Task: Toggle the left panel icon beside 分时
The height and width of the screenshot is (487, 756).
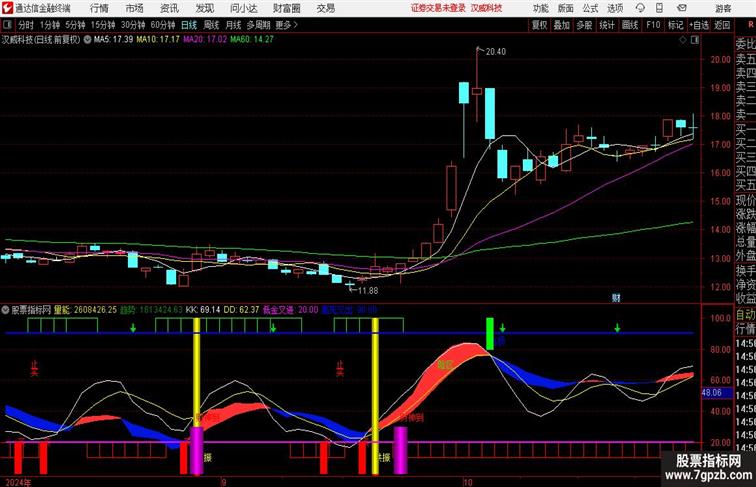Action: 7,25
